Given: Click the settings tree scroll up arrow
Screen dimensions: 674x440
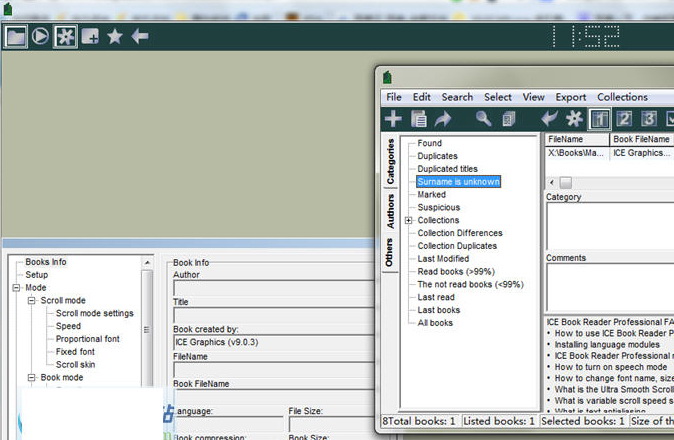Looking at the screenshot, I should [x=147, y=263].
